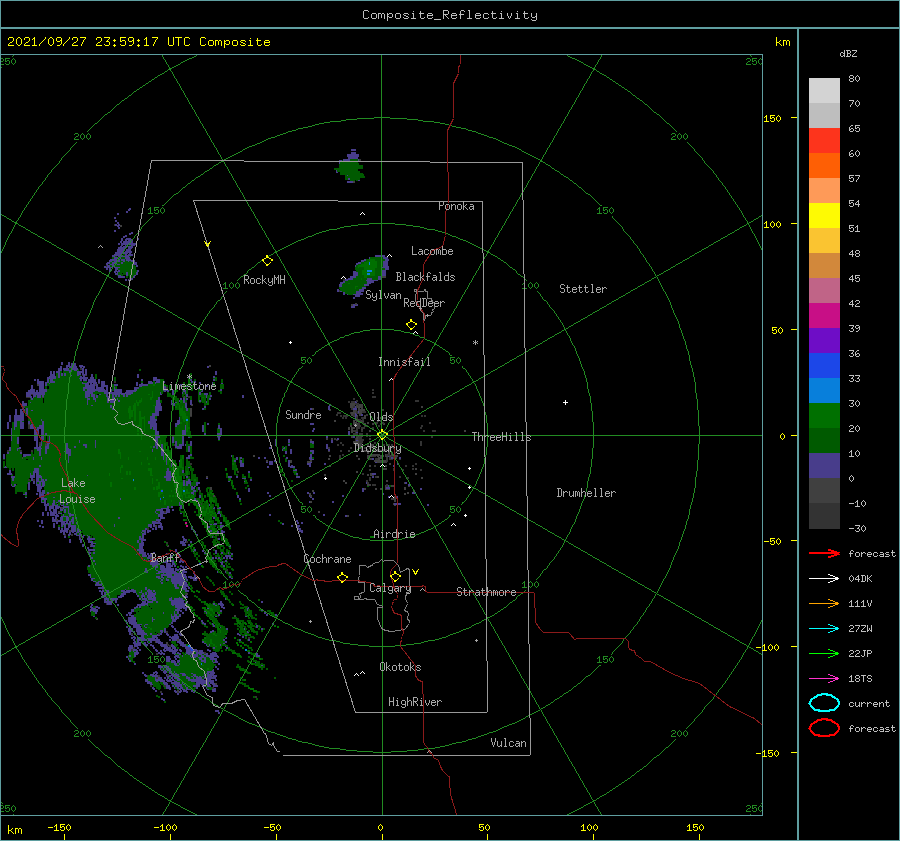The width and height of the screenshot is (900, 841).
Task: Click the Ponoka town label
Action: click(456, 206)
